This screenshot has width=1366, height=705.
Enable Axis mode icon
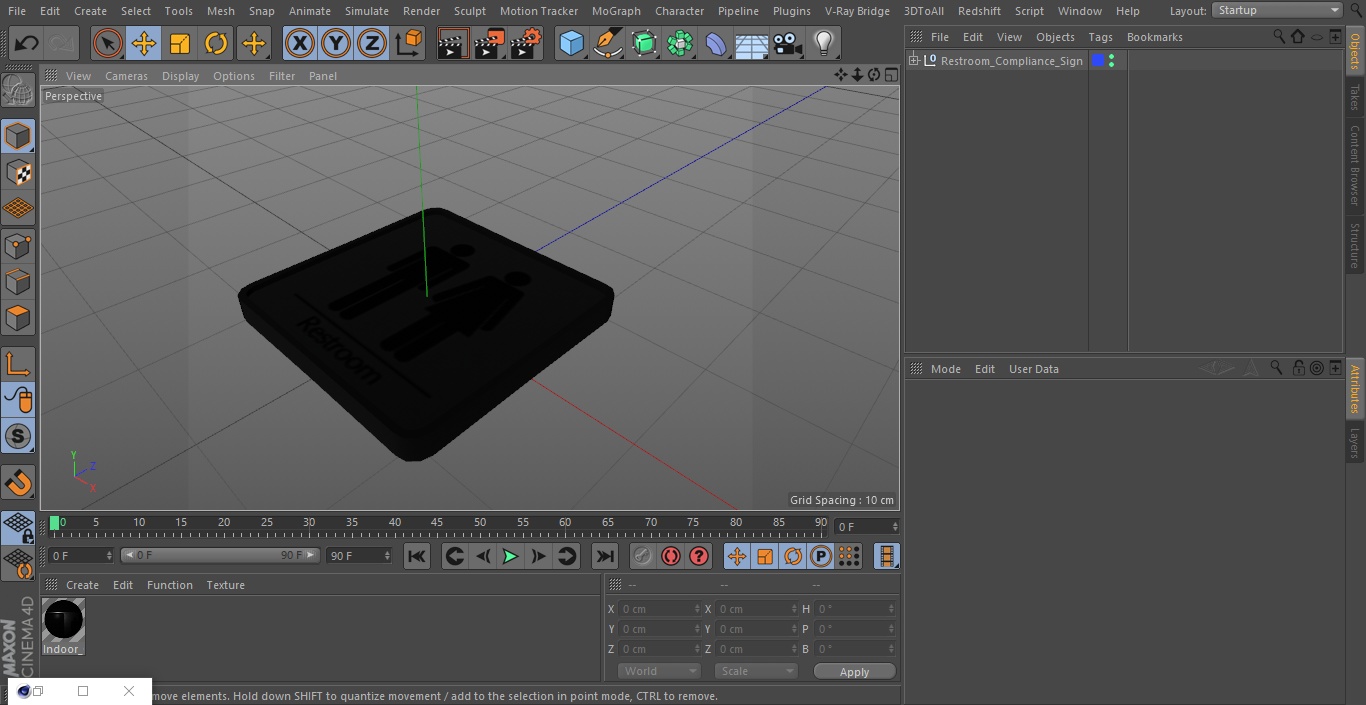18,363
